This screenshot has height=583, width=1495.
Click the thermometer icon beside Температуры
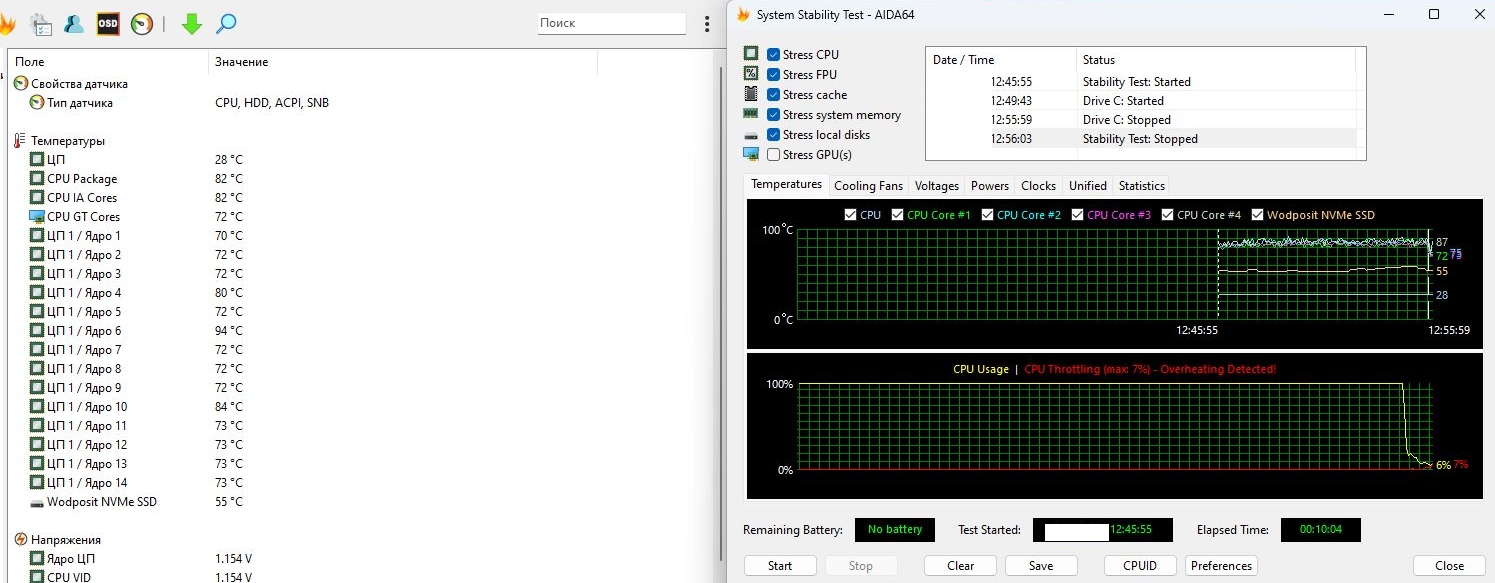point(21,141)
